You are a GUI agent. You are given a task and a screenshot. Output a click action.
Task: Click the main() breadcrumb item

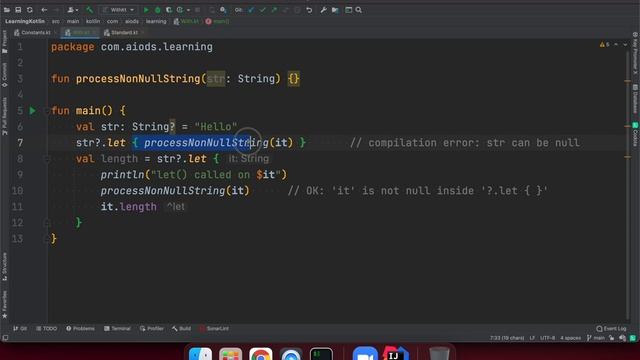click(218, 21)
